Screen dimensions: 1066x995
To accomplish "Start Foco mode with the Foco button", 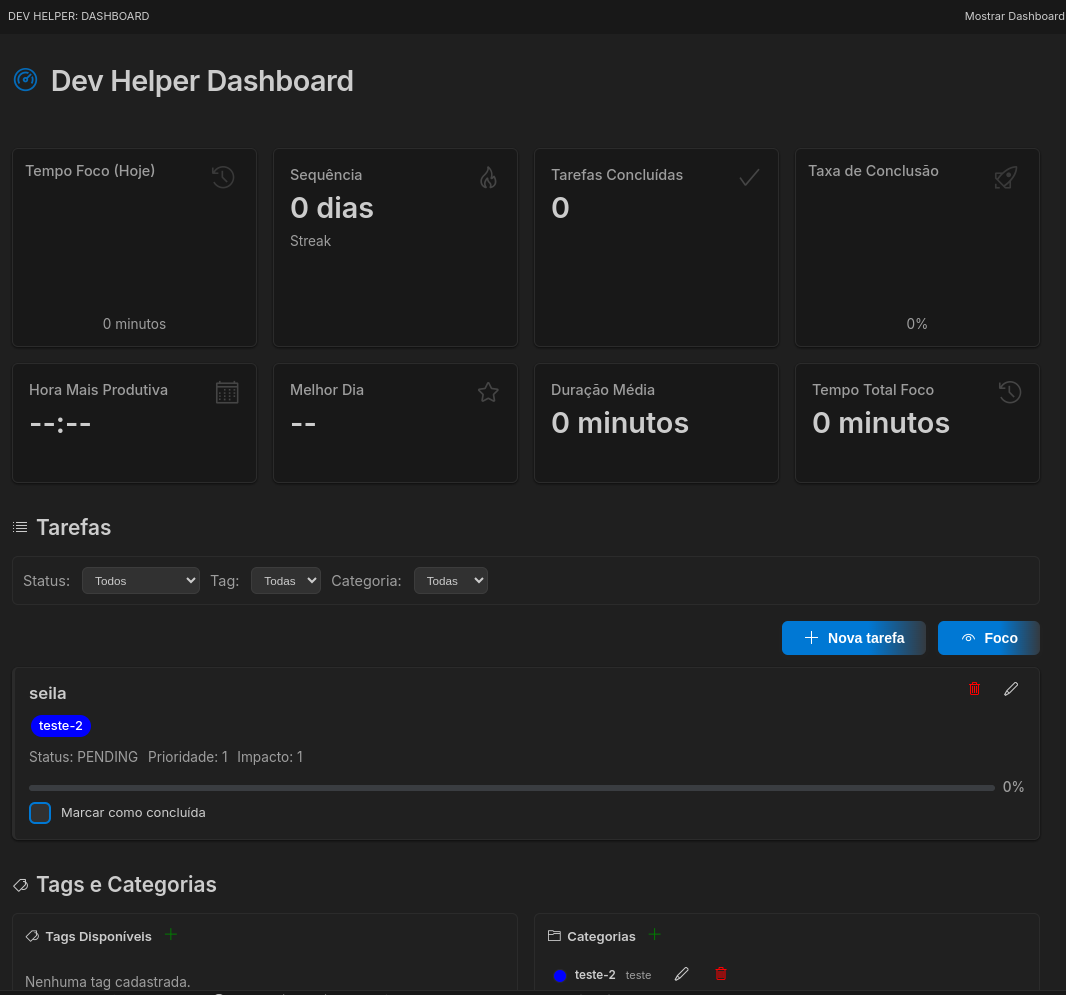I will pyautogui.click(x=988, y=638).
